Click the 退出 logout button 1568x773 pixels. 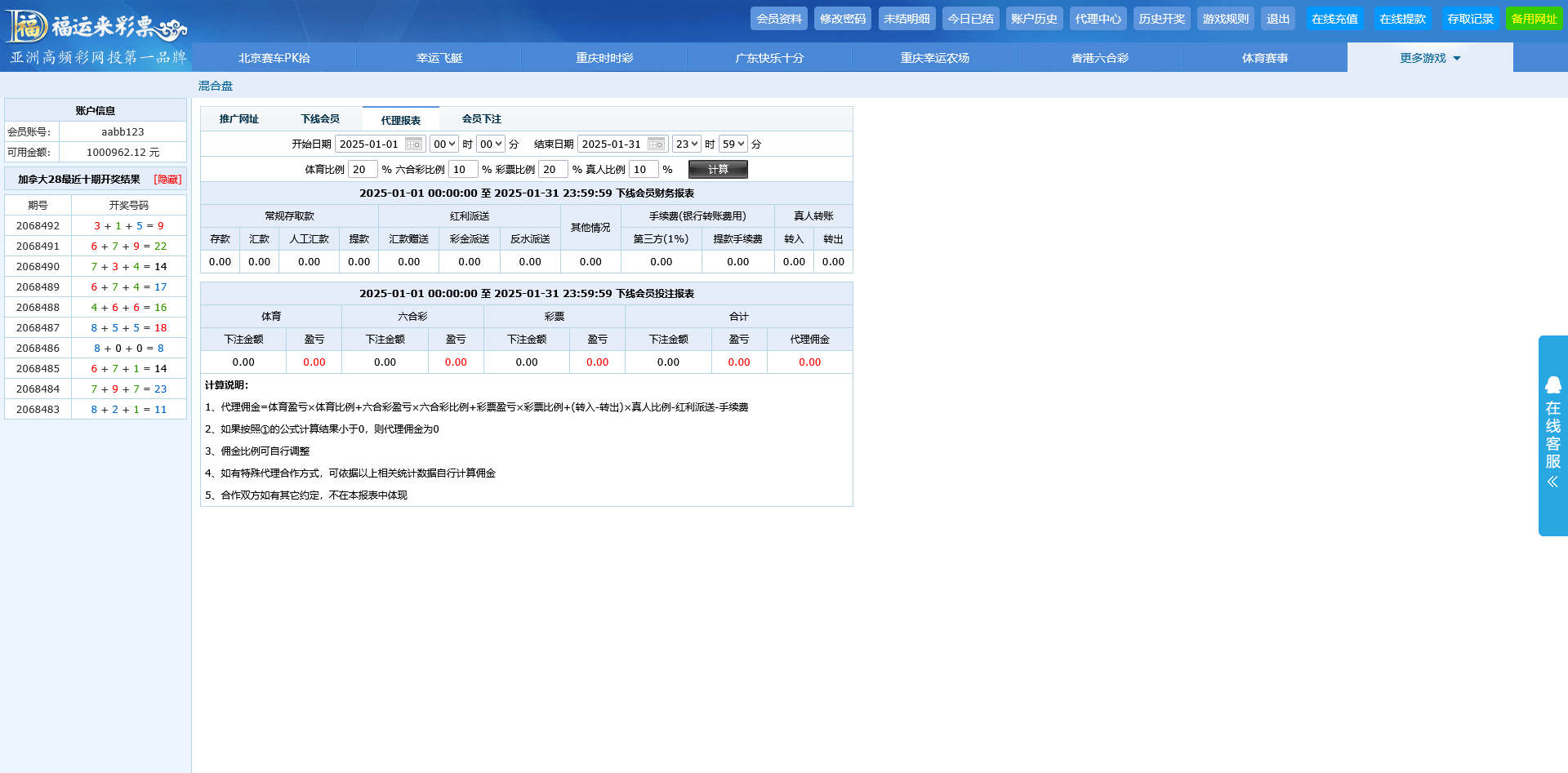1277,19
